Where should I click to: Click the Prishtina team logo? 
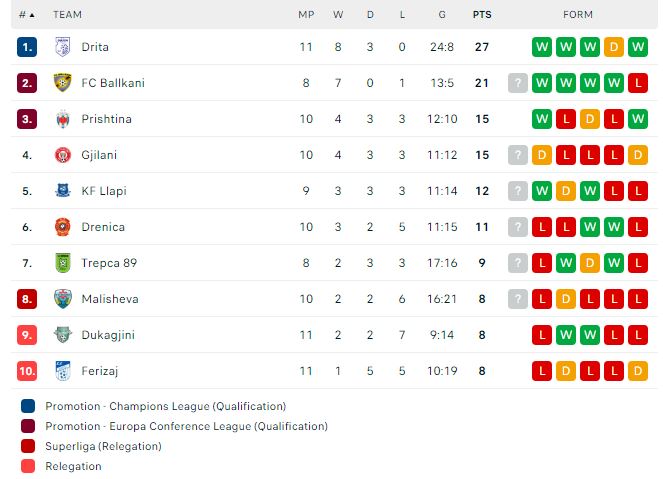[x=63, y=119]
